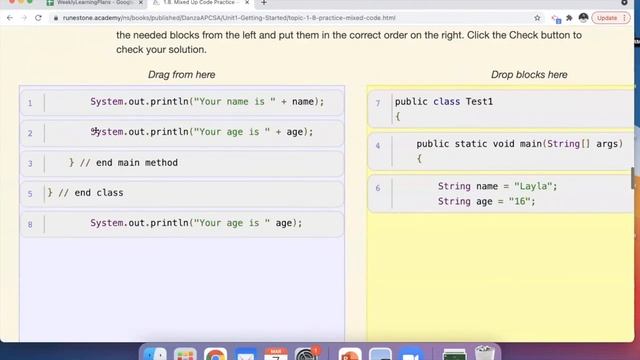Click the 'Drop blocks here' heading
640x360 pixels.
(x=529, y=75)
